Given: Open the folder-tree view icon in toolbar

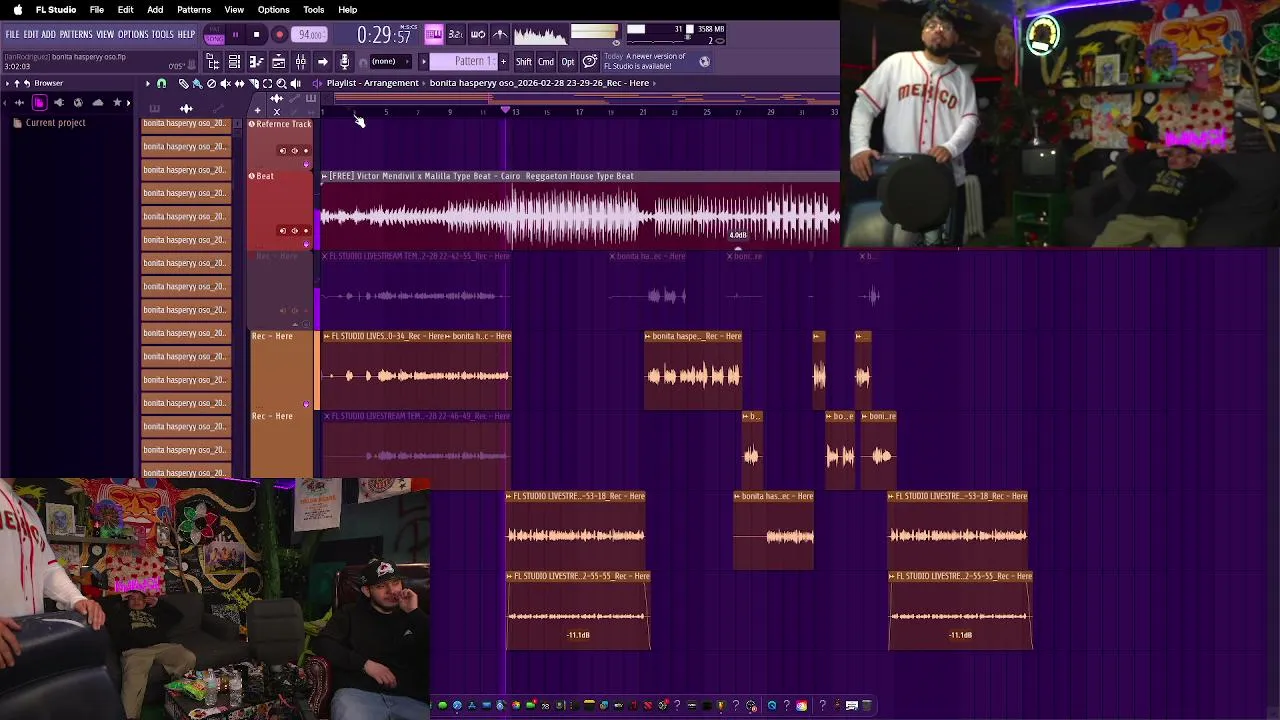Looking at the screenshot, I should (212, 62).
